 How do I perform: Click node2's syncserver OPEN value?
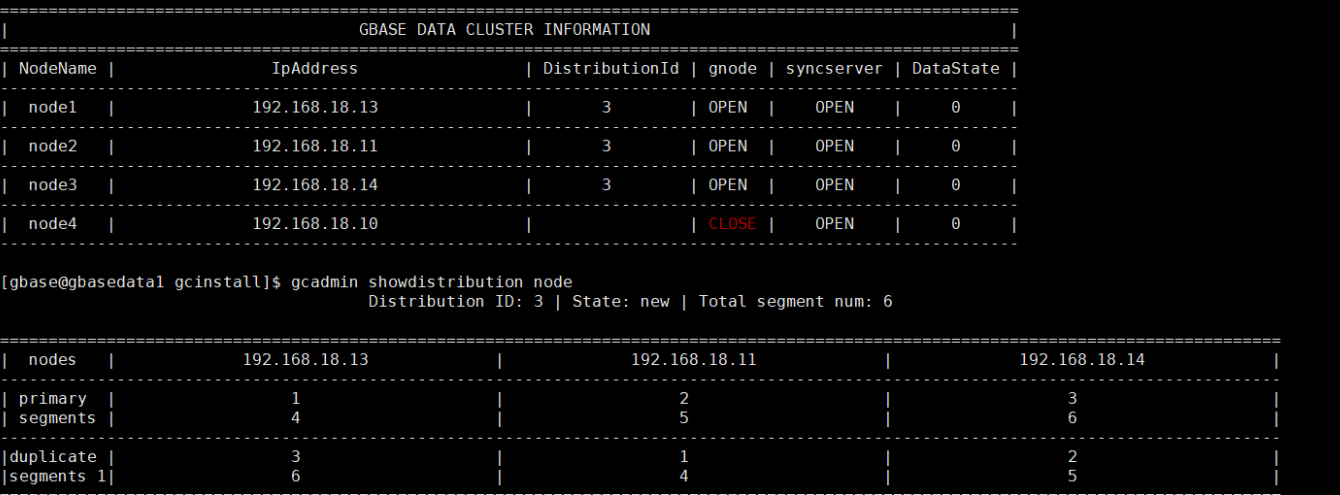[834, 146]
